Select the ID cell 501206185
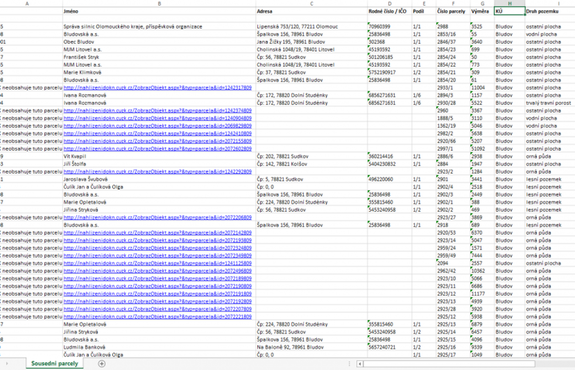The width and height of the screenshot is (575, 370). click(389, 57)
